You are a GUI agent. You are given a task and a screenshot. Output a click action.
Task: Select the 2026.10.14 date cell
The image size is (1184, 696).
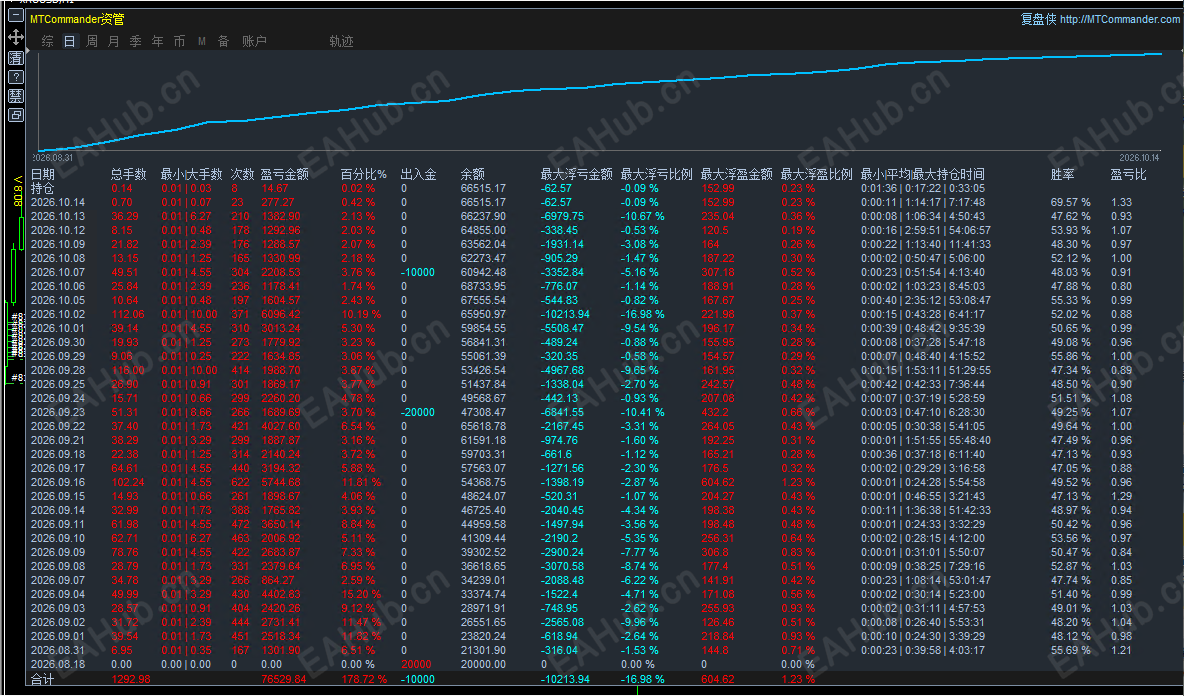(x=58, y=202)
